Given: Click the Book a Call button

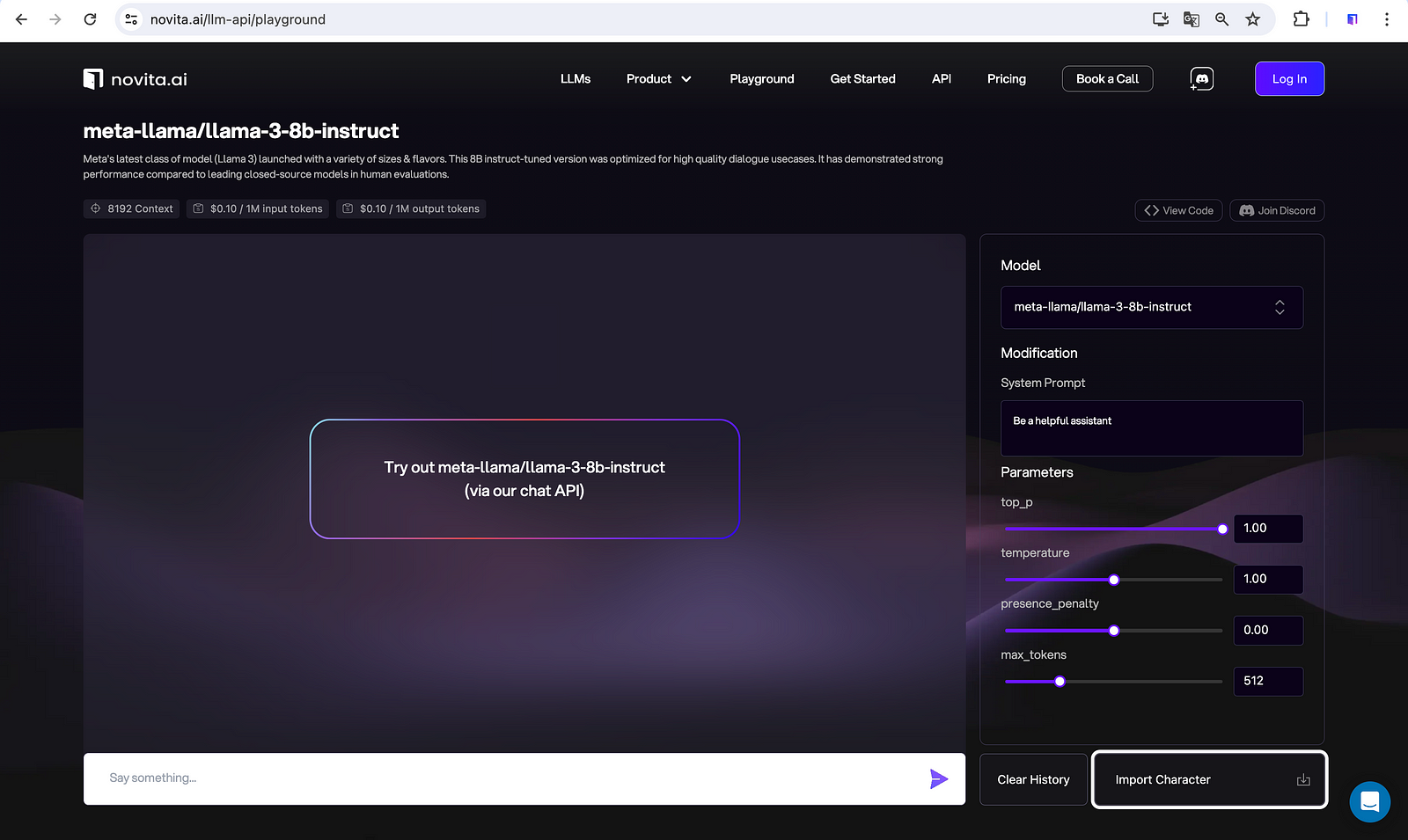Looking at the screenshot, I should pyautogui.click(x=1108, y=79).
